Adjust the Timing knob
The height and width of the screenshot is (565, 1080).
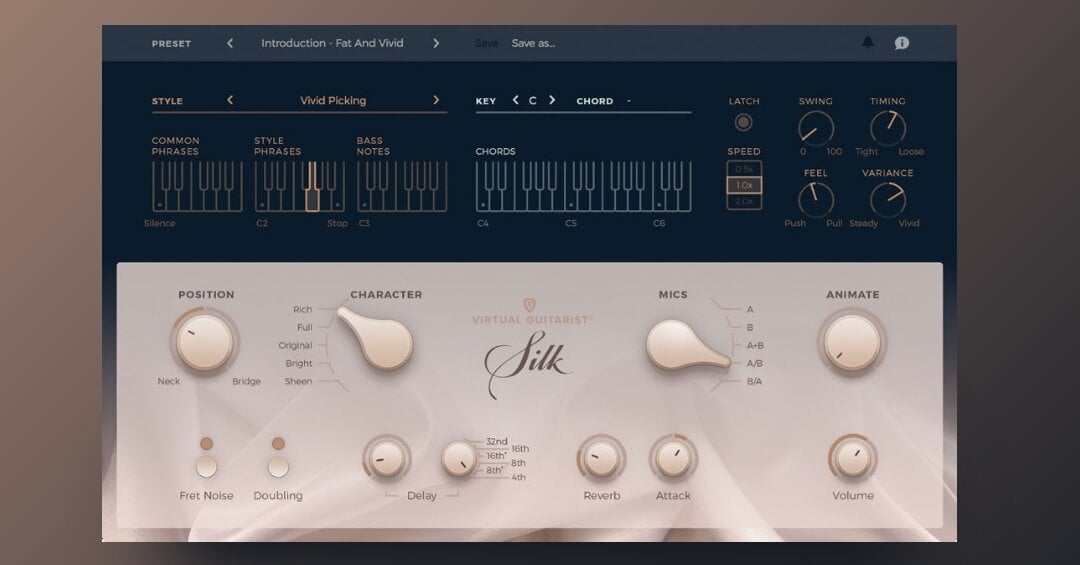[887, 128]
